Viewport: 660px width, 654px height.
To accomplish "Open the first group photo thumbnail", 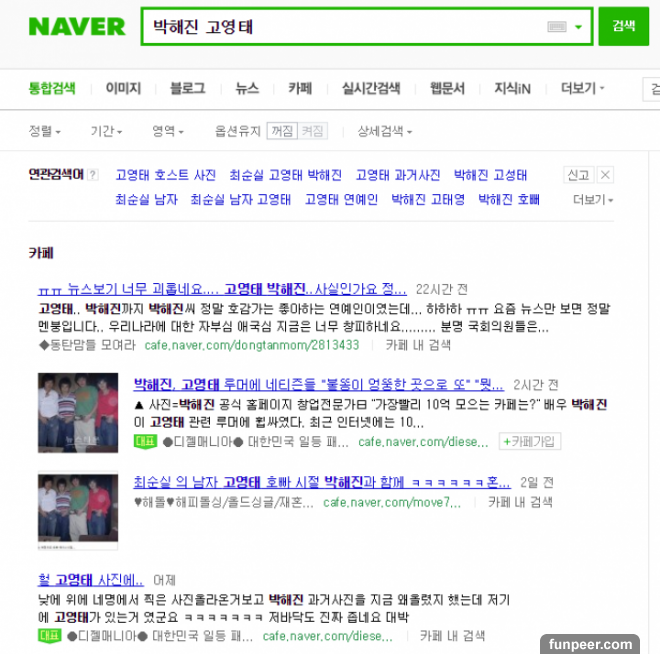I will point(78,412).
